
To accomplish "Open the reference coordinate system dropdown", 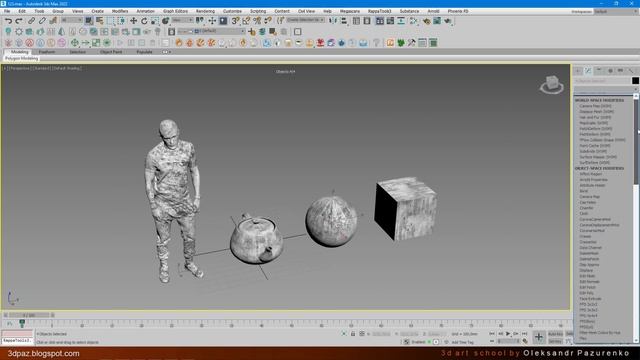I will (x=182, y=20).
